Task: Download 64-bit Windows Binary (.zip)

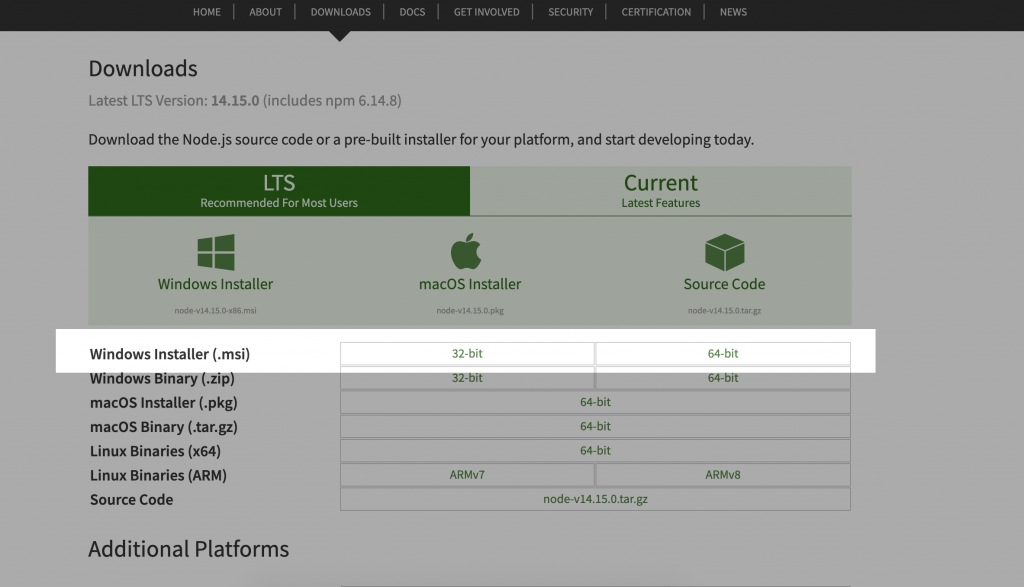Action: (723, 377)
